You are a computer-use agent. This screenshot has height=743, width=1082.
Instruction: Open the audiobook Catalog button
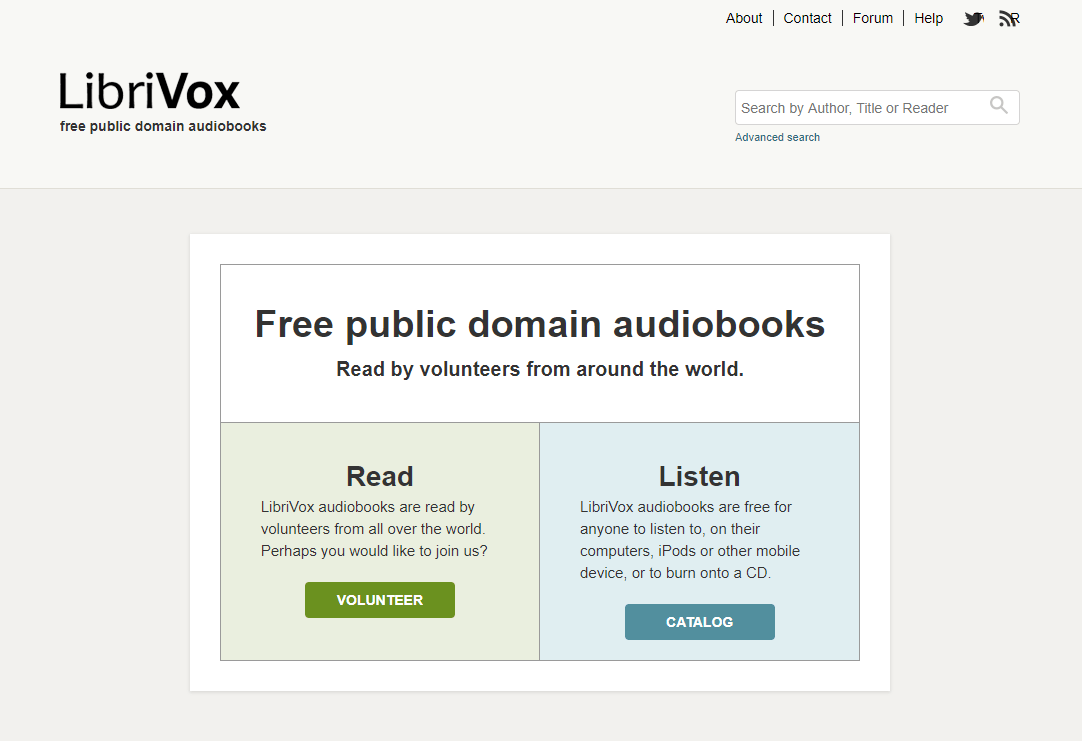[700, 622]
